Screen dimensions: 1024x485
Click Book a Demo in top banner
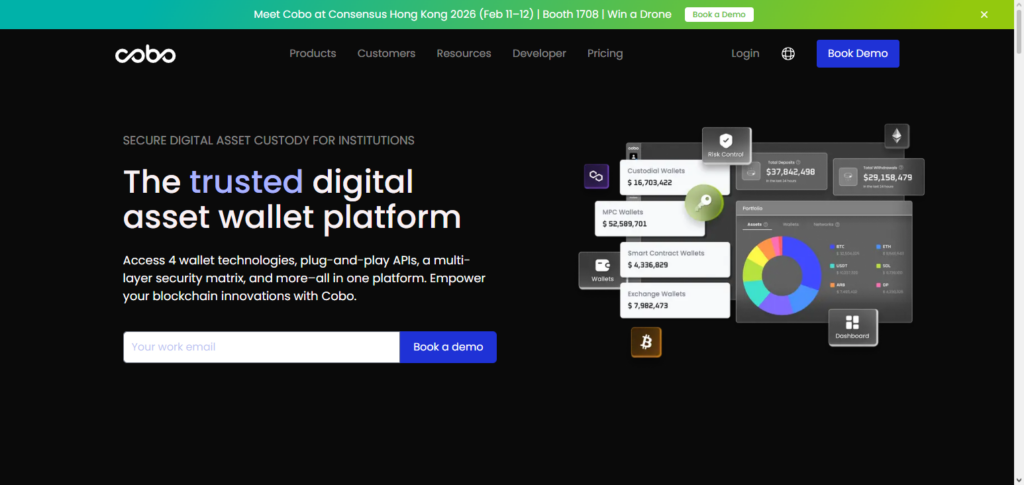tap(719, 14)
